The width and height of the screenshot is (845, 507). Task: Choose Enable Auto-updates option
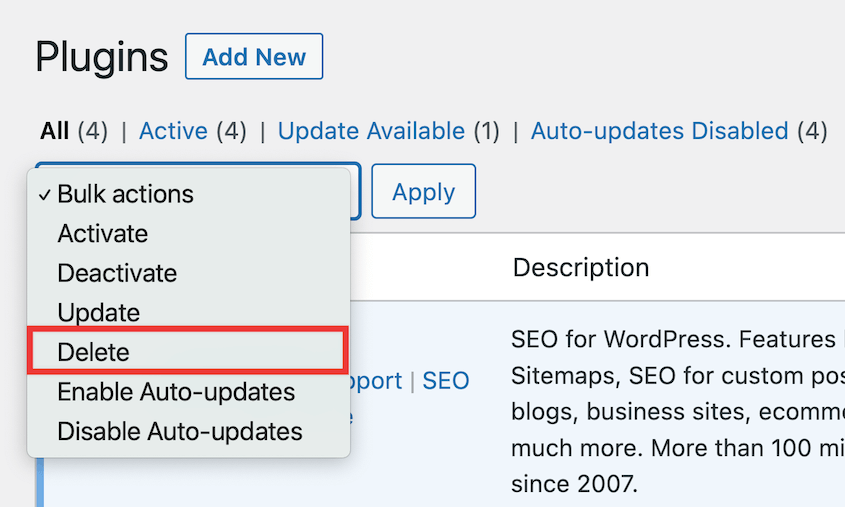click(x=189, y=392)
